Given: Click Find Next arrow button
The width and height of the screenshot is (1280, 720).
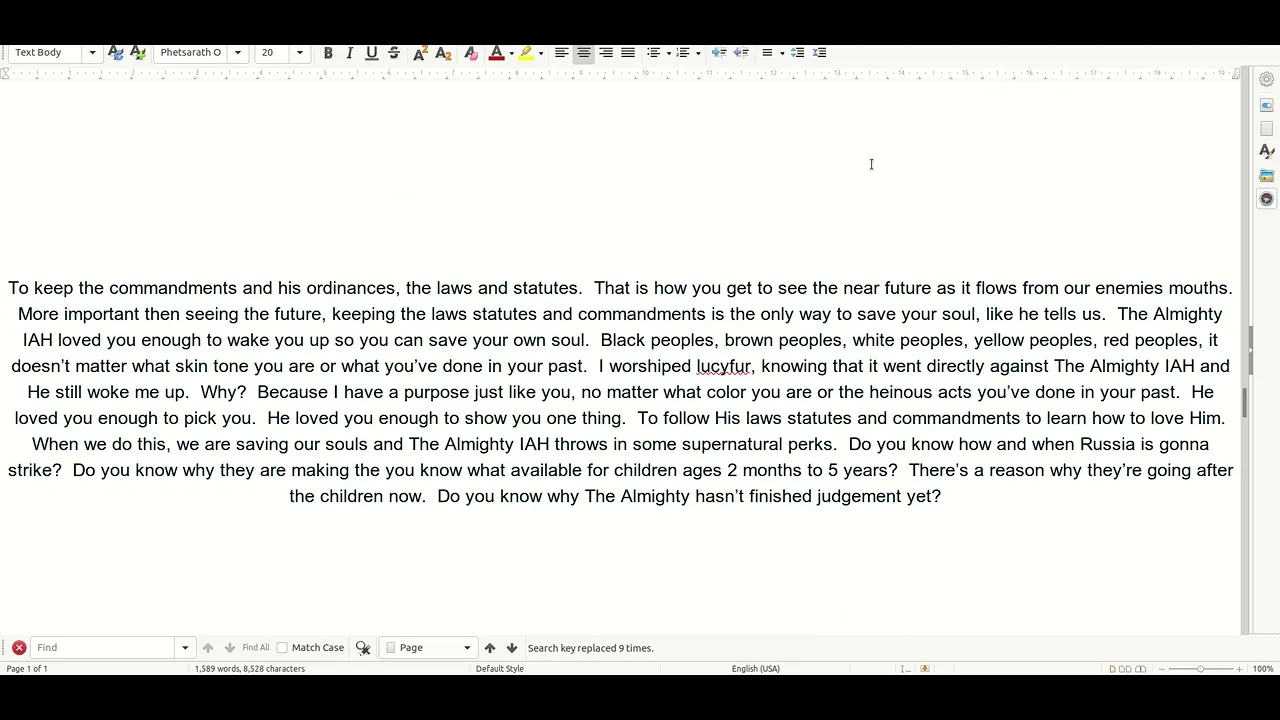Looking at the screenshot, I should point(230,648).
